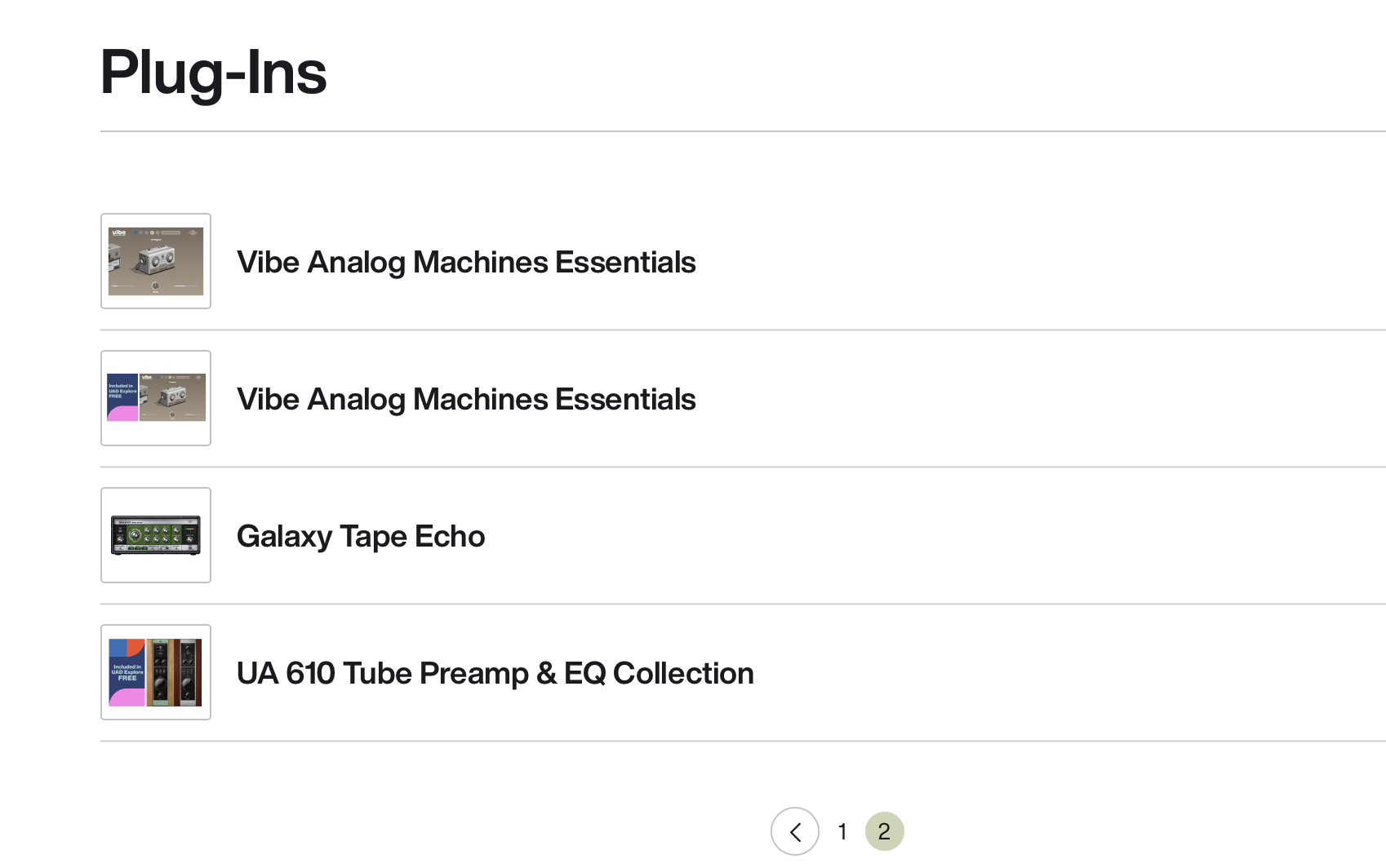The image size is (1386, 868).
Task: Go to the previous page arrow
Action: point(794,831)
